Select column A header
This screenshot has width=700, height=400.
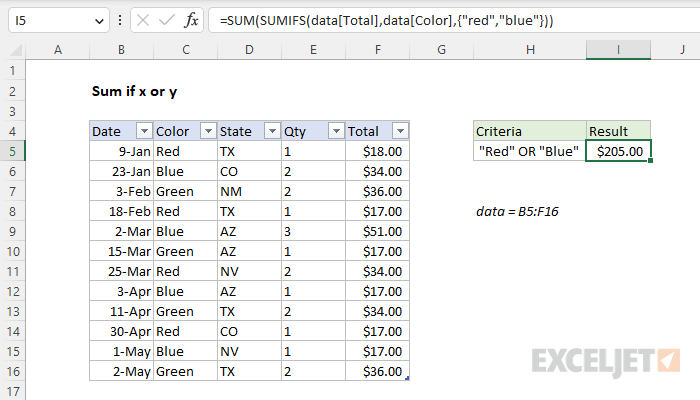pos(58,50)
